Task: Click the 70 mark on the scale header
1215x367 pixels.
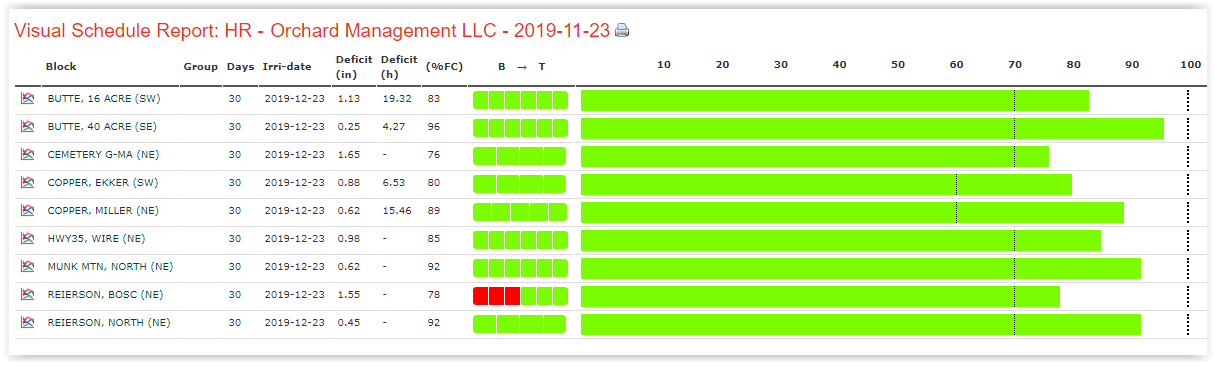Action: click(1014, 64)
